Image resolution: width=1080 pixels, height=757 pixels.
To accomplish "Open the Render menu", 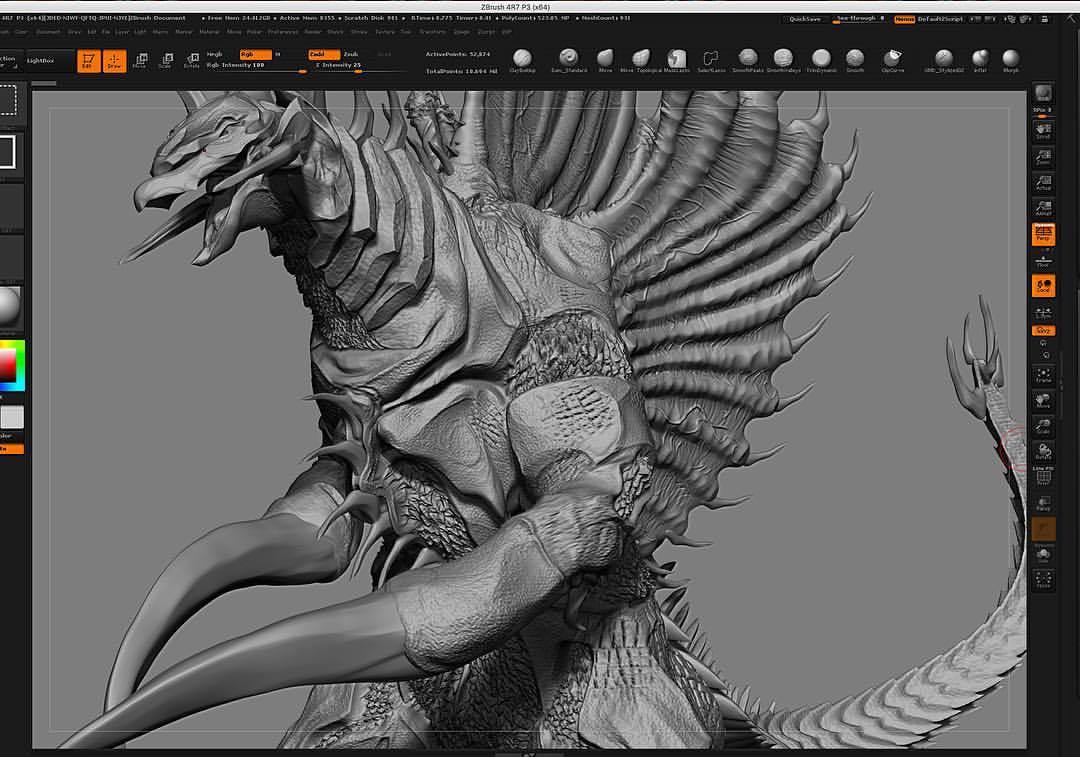I will [x=312, y=32].
